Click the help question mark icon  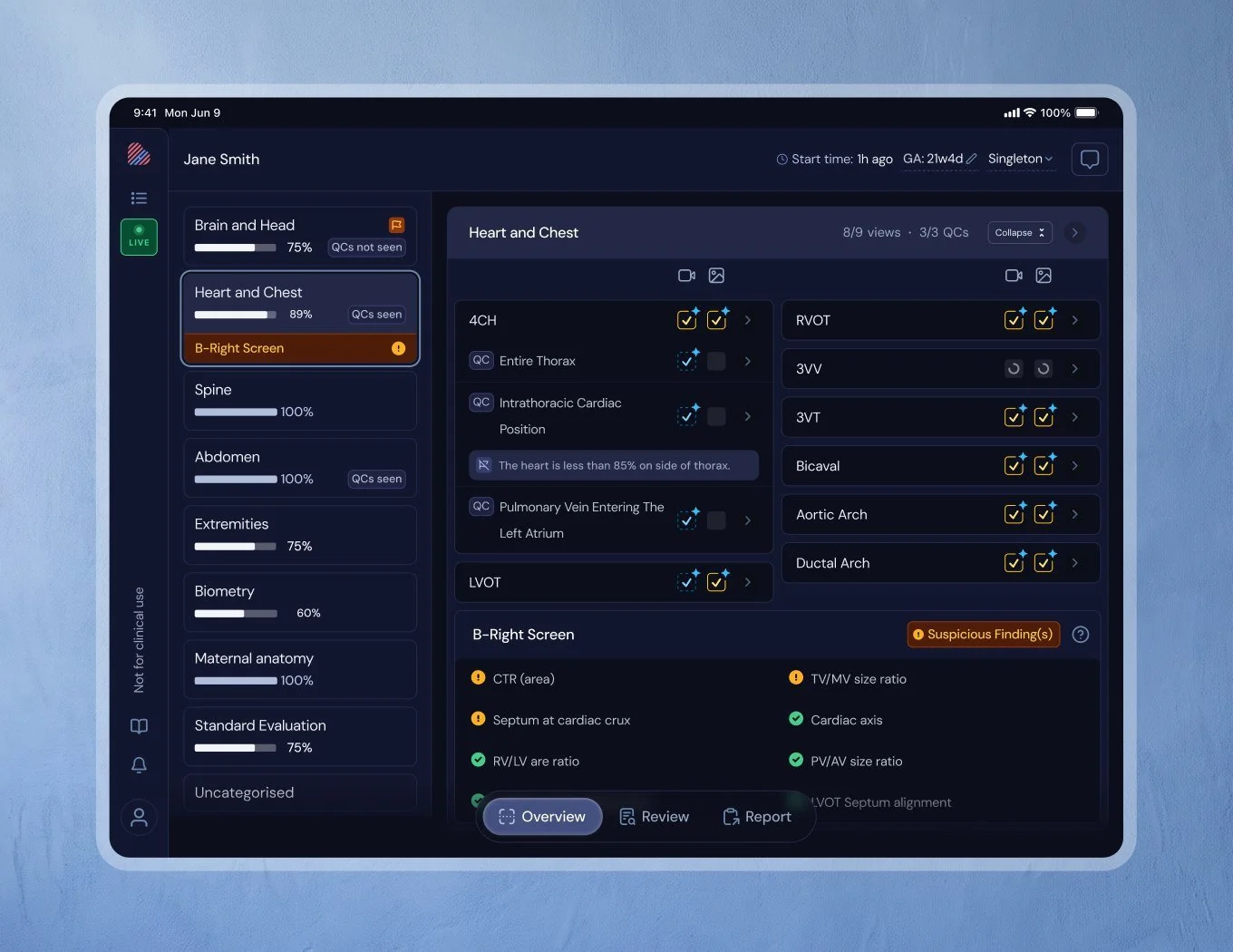pos(1080,635)
